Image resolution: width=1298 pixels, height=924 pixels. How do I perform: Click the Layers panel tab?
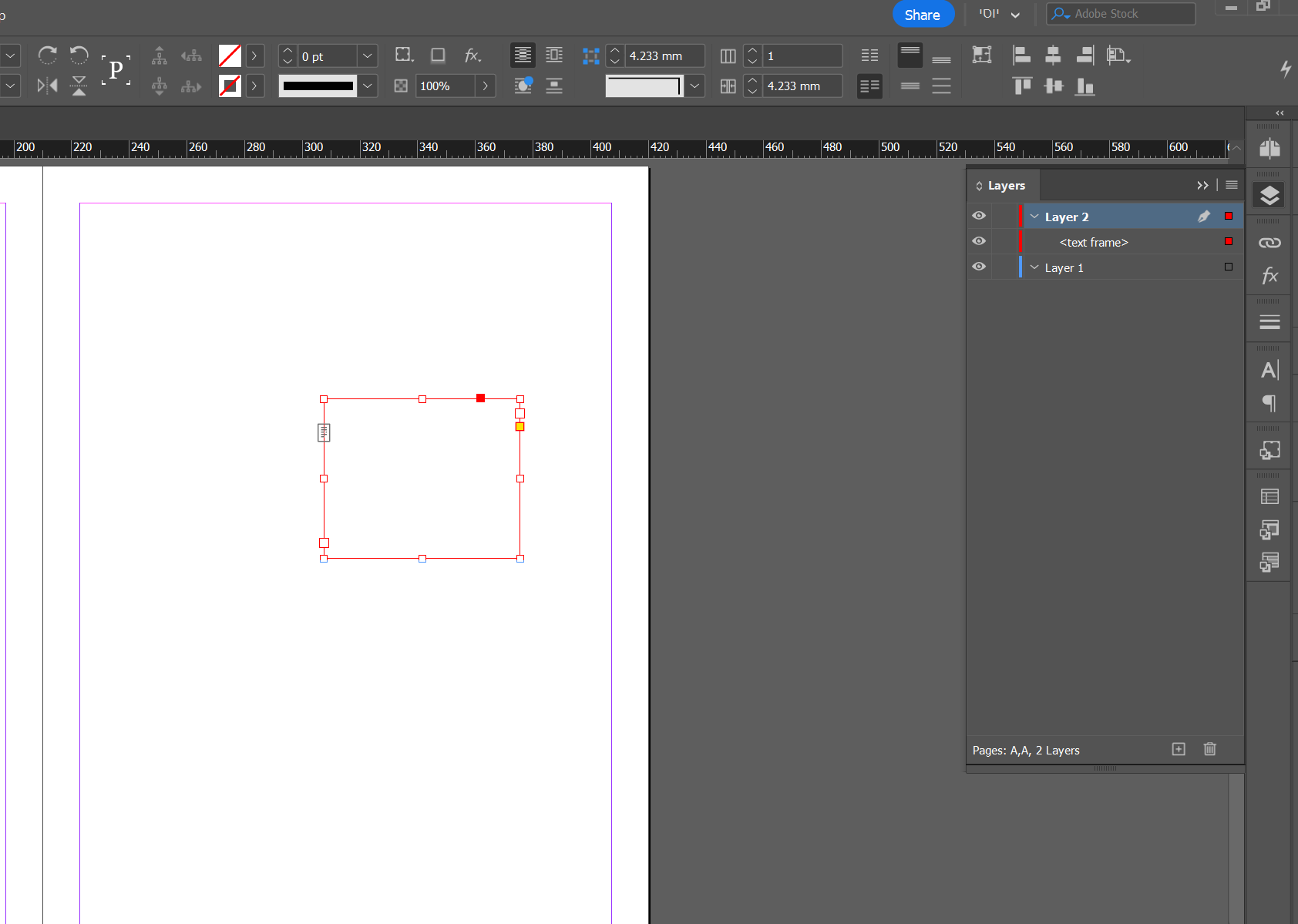point(1005,186)
